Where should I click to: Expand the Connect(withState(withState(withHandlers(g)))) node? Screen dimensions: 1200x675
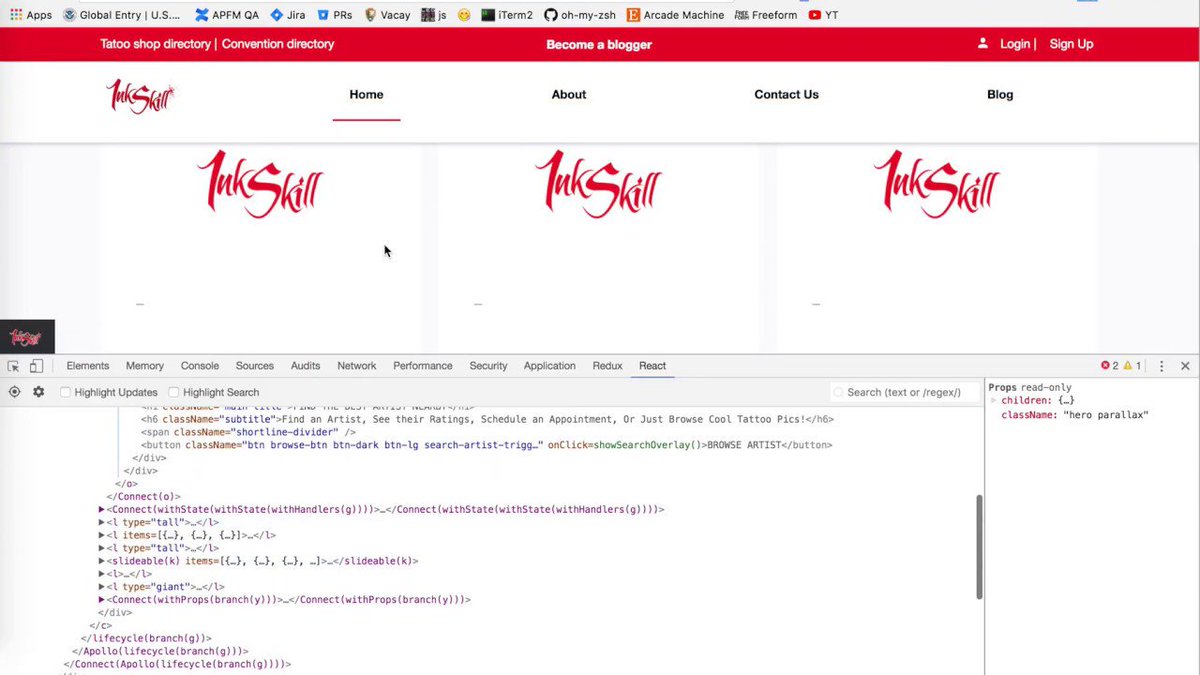click(102, 509)
